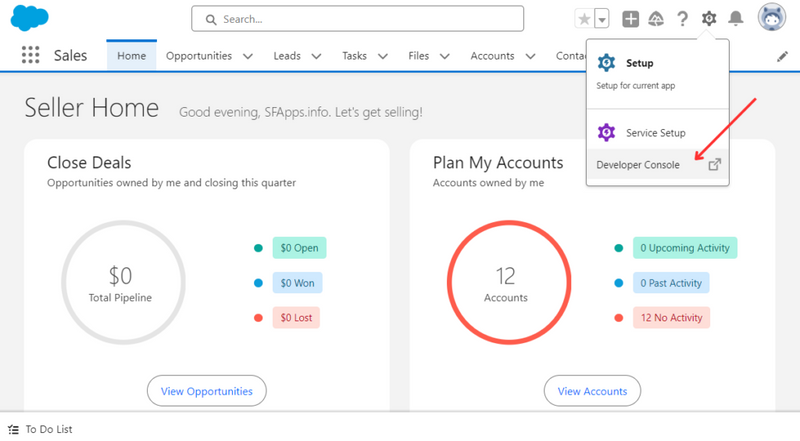Click the Seller Home heading
This screenshot has height=441, width=800.
tap(92, 108)
